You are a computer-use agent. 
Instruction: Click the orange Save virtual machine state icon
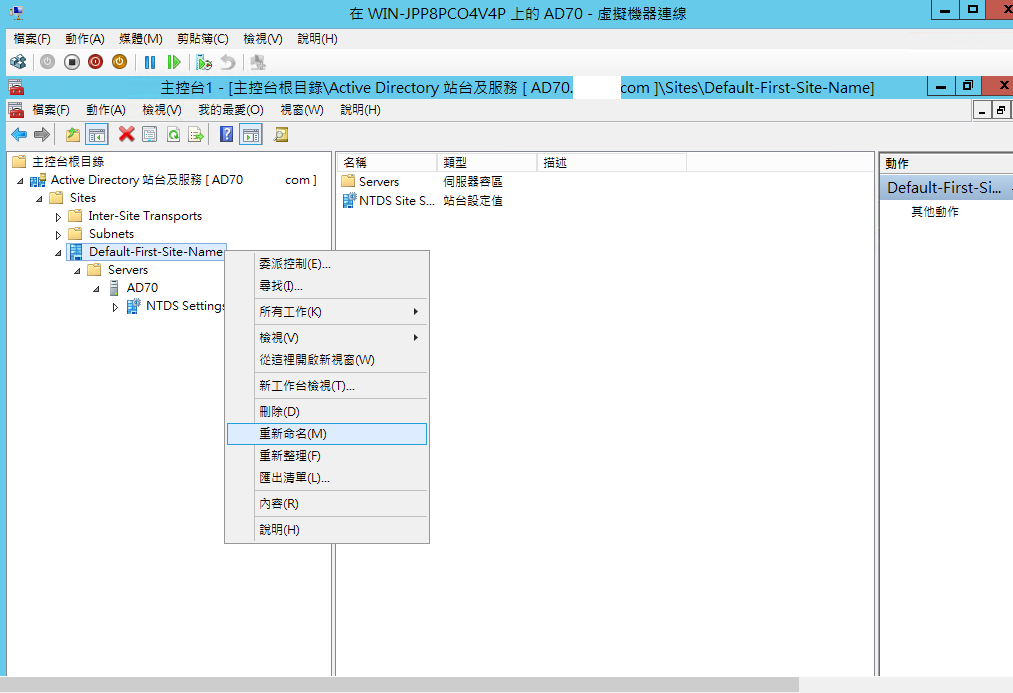(120, 62)
